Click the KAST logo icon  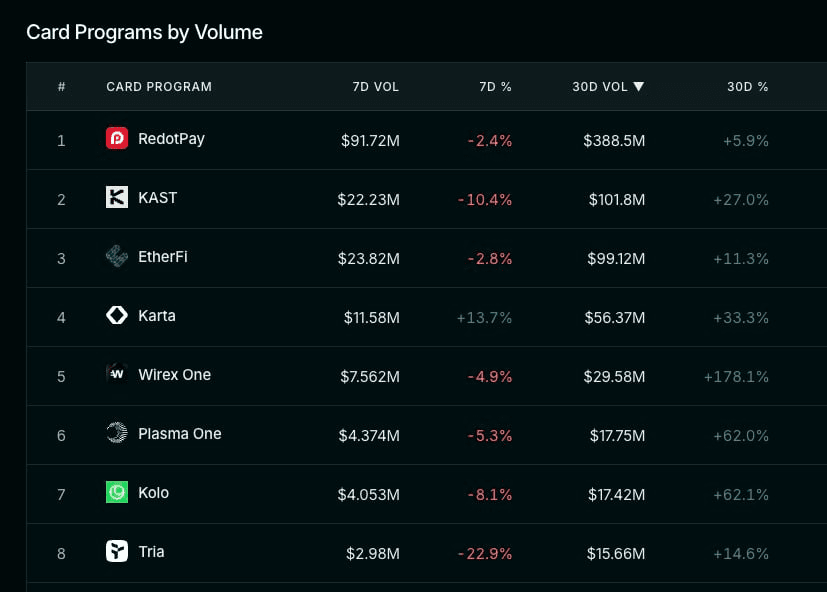tap(117, 197)
